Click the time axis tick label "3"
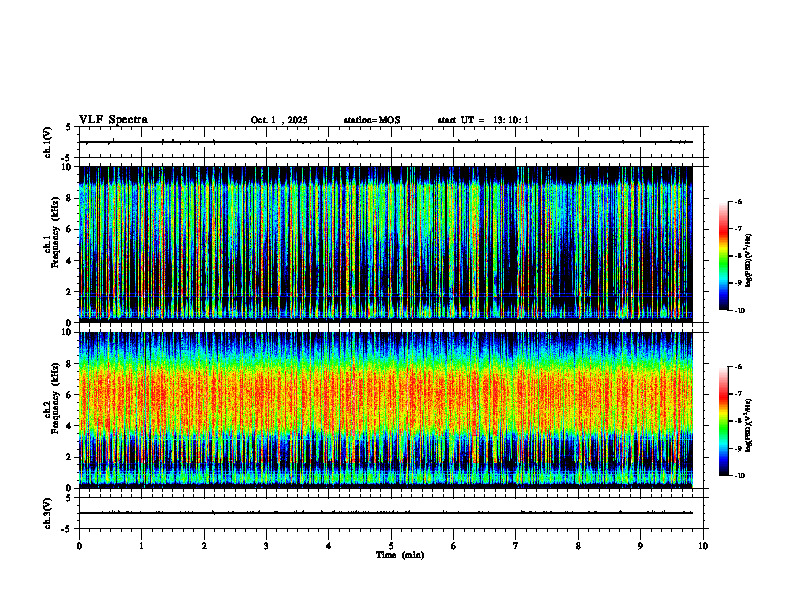 click(x=266, y=546)
